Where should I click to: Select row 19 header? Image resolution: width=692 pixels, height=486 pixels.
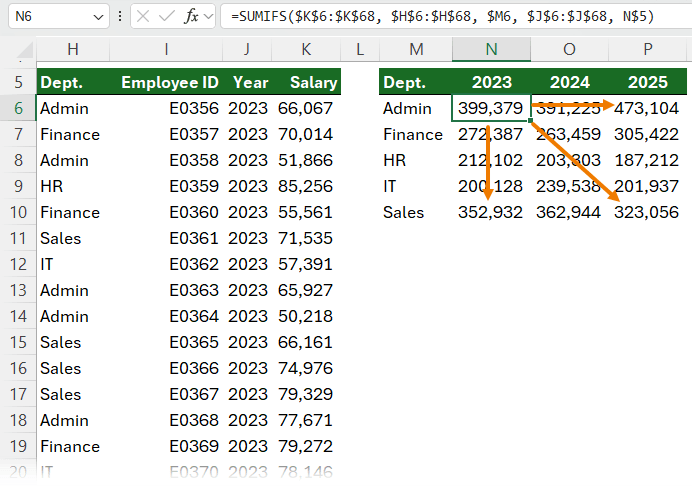click(x=18, y=446)
